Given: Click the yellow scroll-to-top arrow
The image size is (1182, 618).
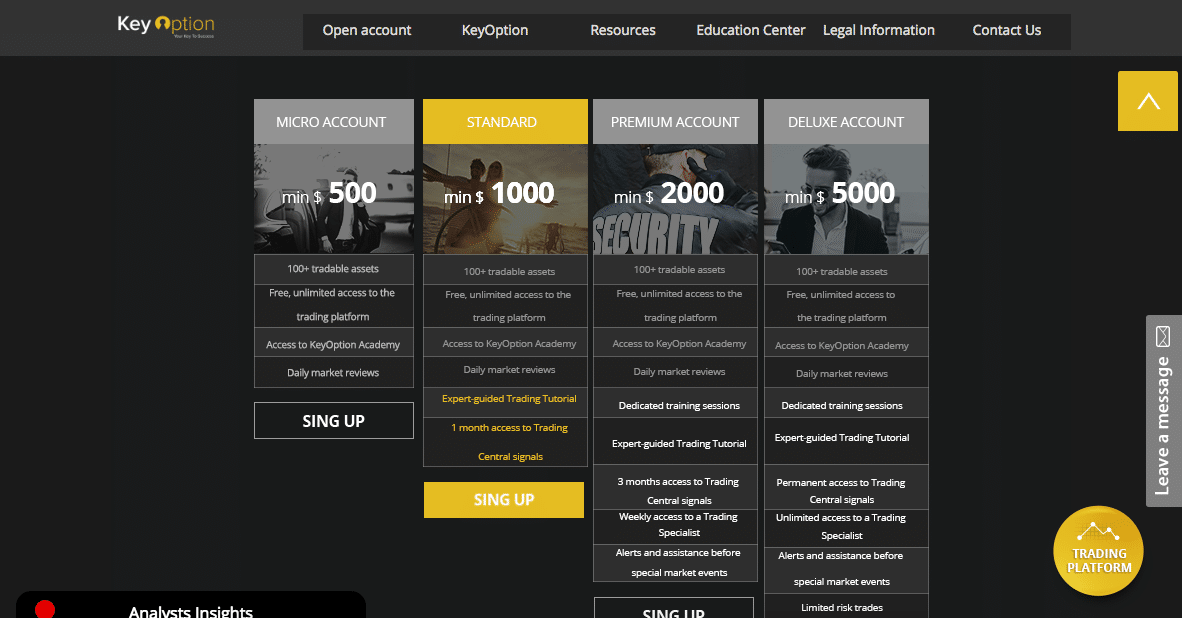Looking at the screenshot, I should click(x=1147, y=101).
